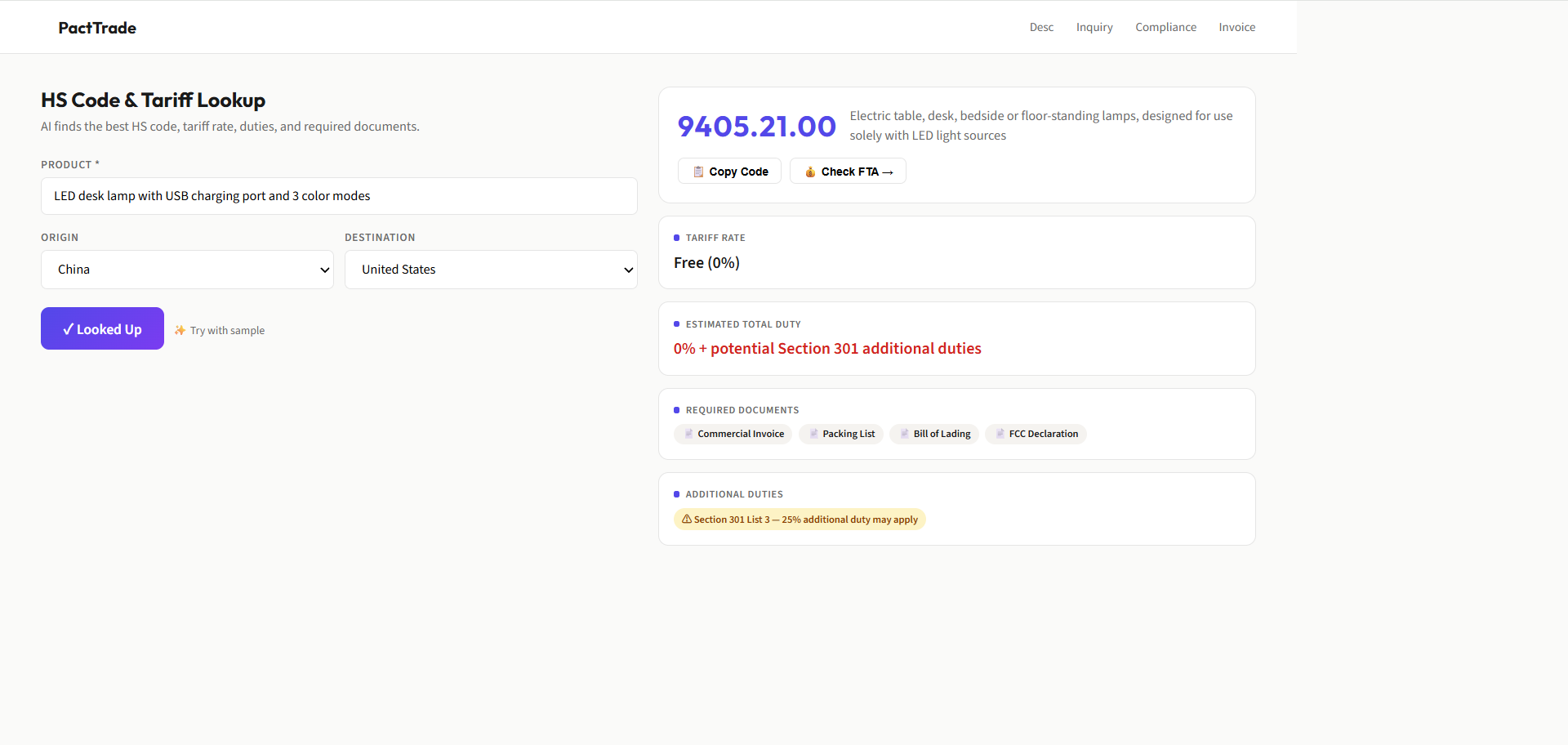Go to the Compliance page
Image resolution: width=1568 pixels, height=745 pixels.
[1165, 27]
